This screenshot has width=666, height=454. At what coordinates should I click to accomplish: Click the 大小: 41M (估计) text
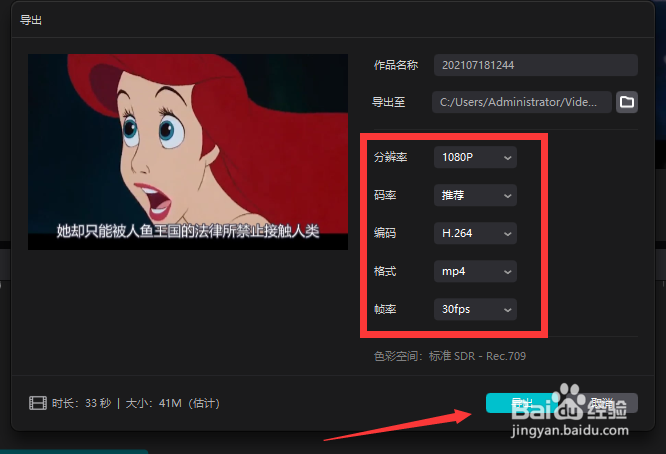point(172,403)
